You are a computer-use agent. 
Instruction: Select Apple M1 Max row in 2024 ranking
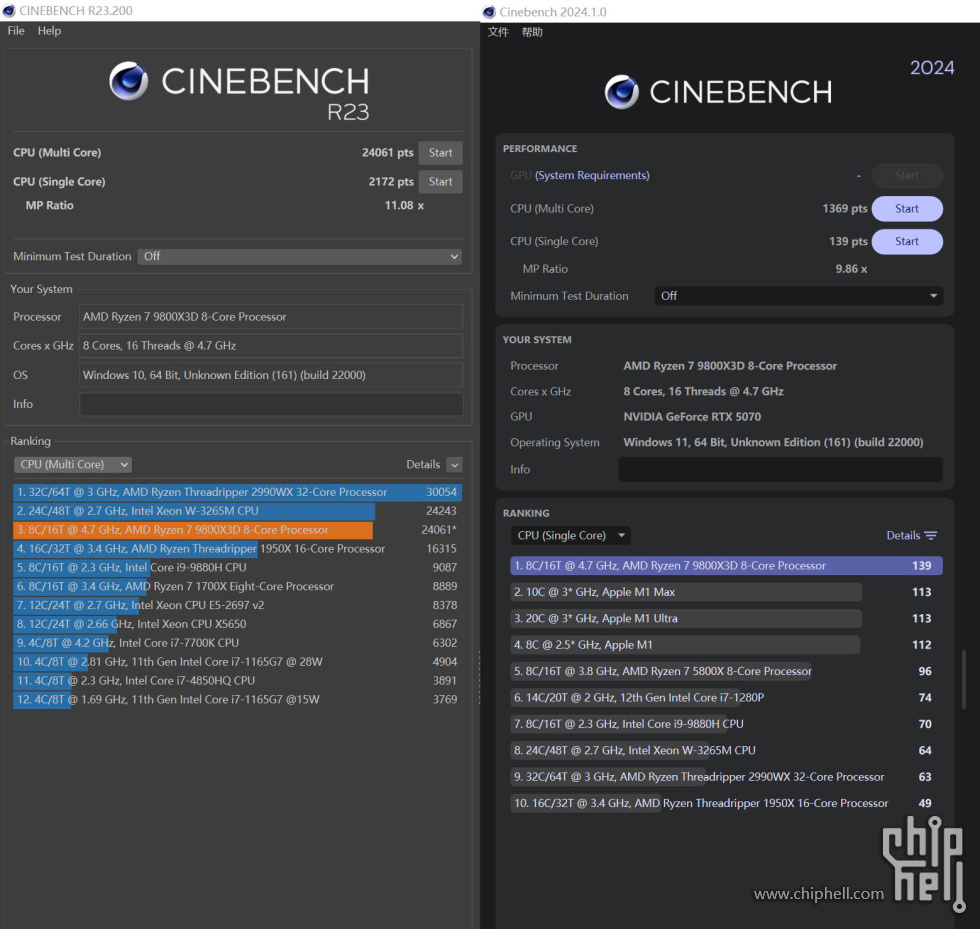point(726,592)
